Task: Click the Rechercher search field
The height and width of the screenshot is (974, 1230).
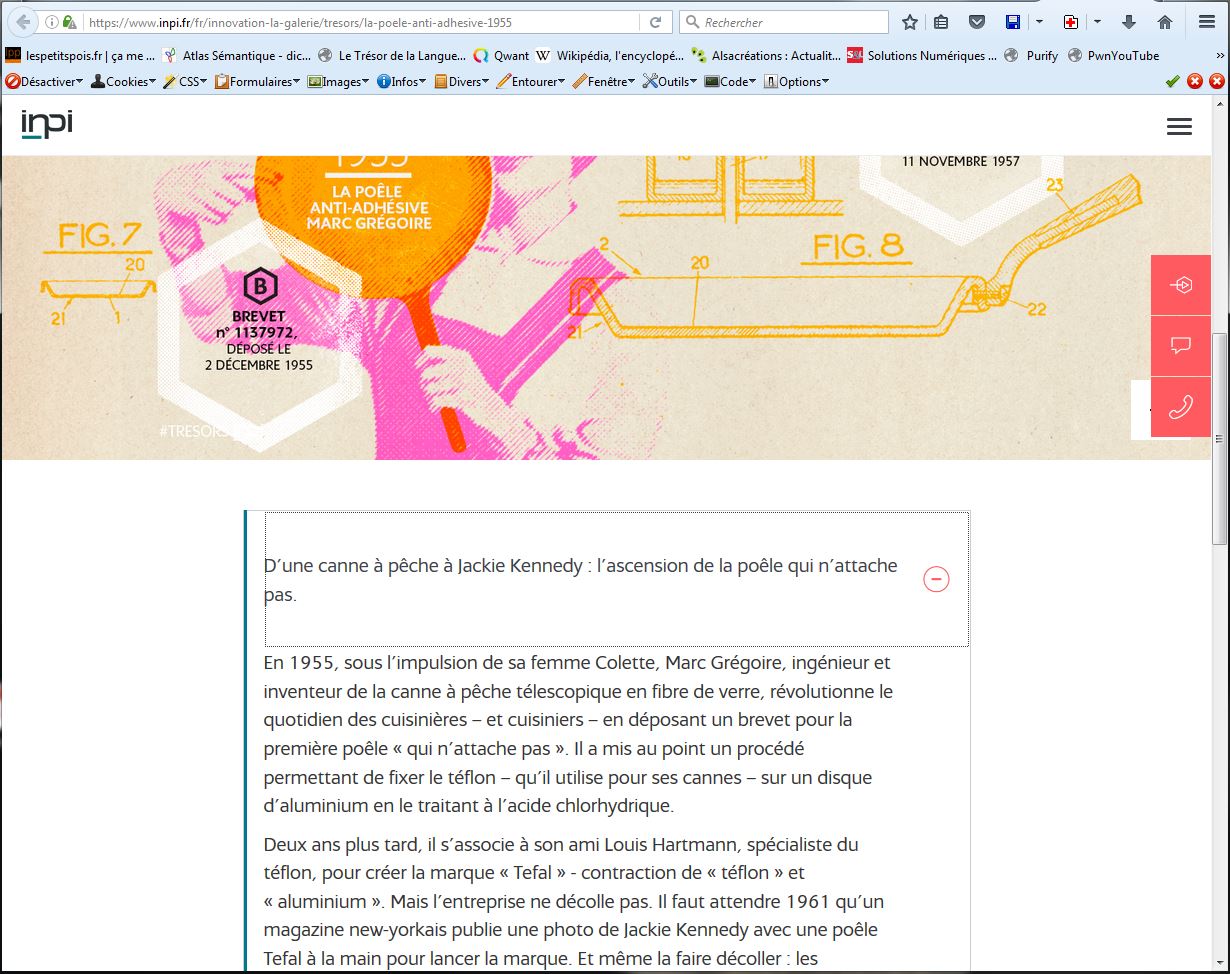Action: [790, 22]
